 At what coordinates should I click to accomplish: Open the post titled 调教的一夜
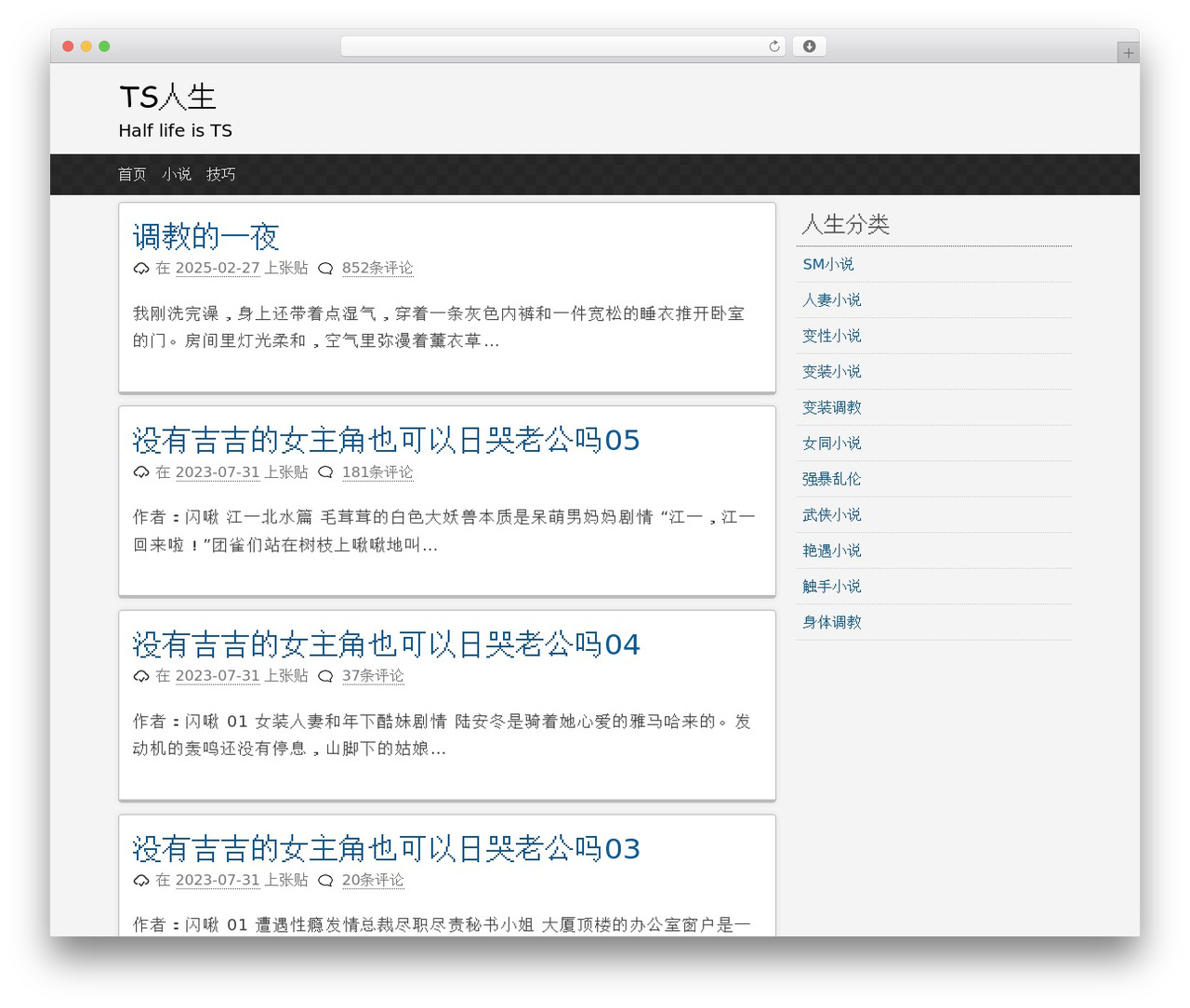coord(205,236)
